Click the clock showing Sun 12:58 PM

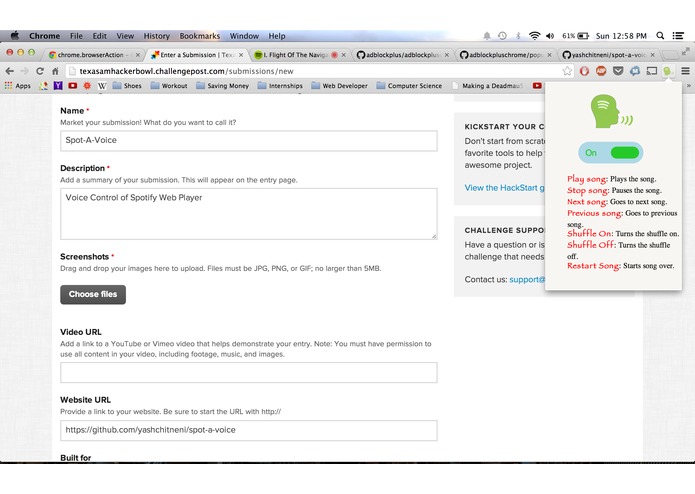[621, 36]
